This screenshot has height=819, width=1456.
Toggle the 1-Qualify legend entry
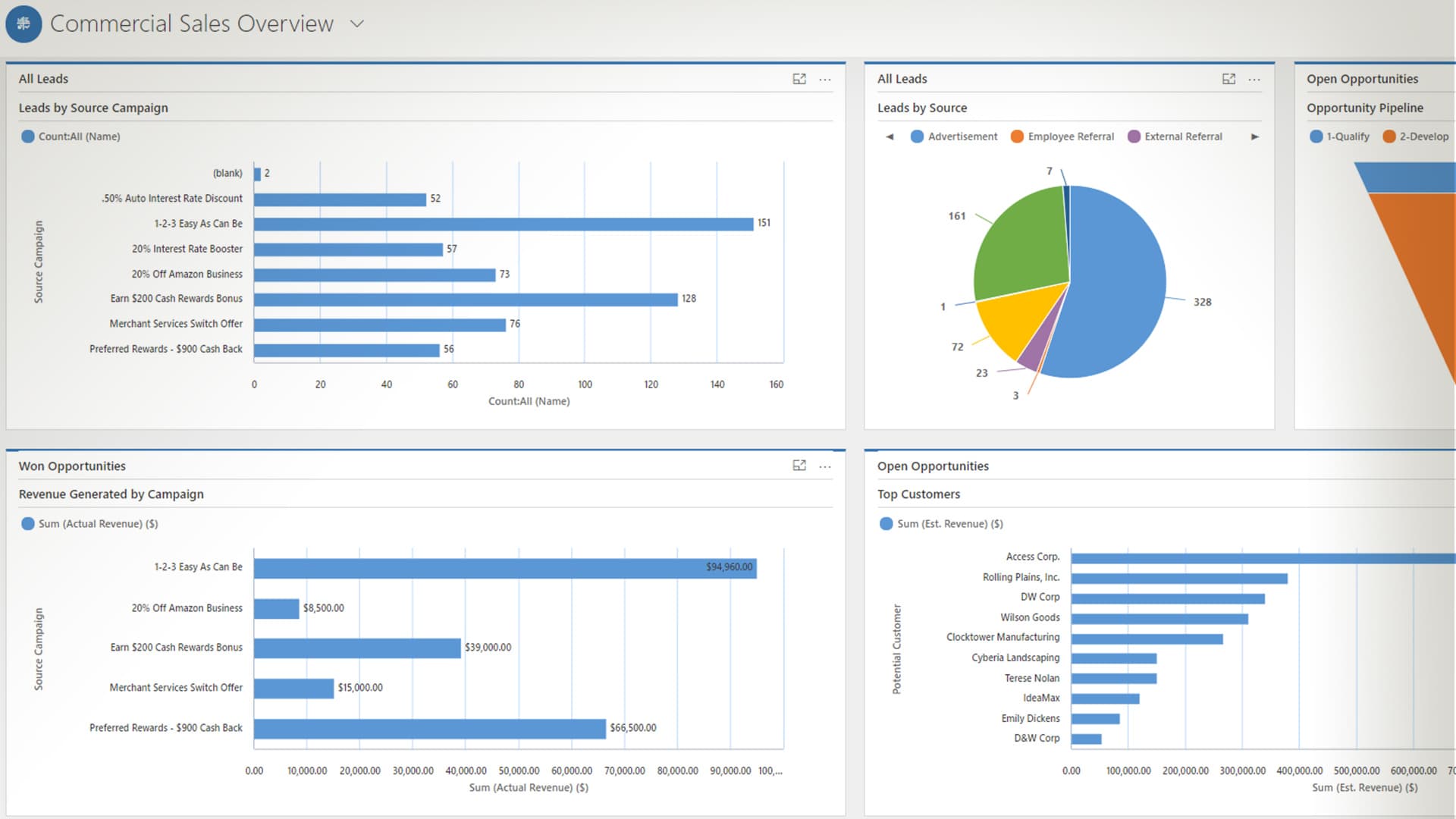coord(1339,136)
